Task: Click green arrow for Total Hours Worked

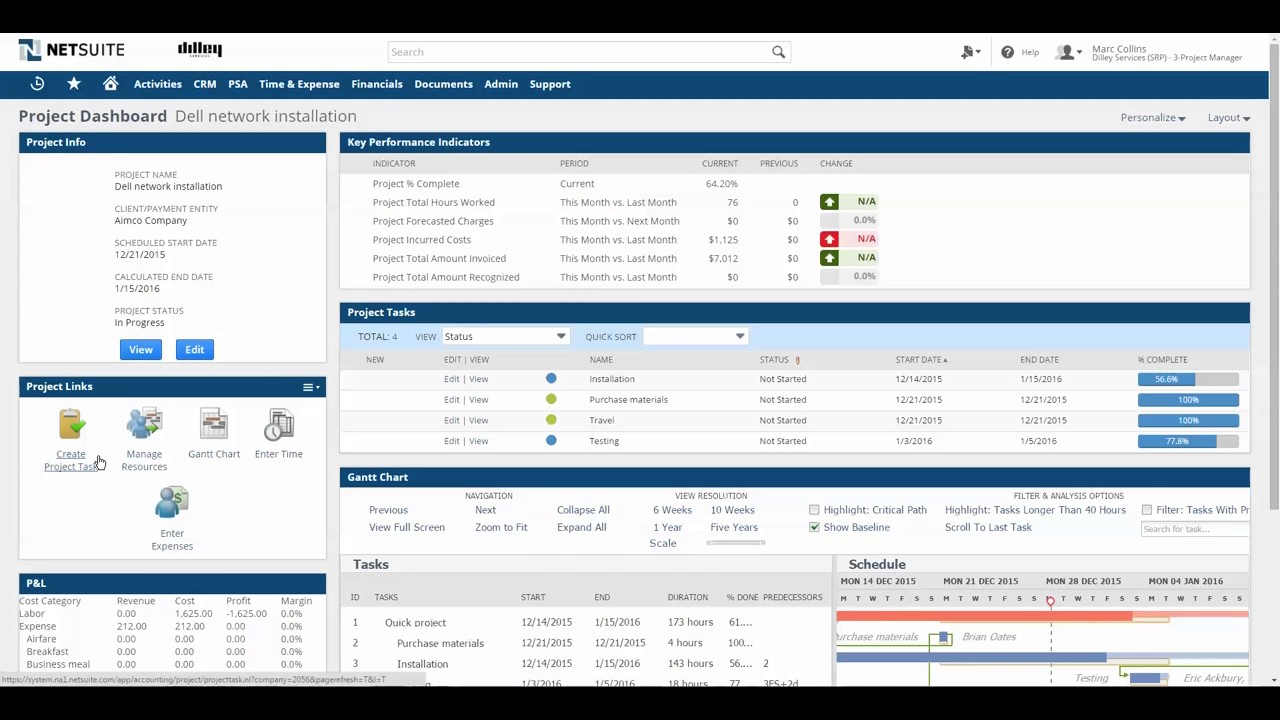Action: pyautogui.click(x=829, y=202)
